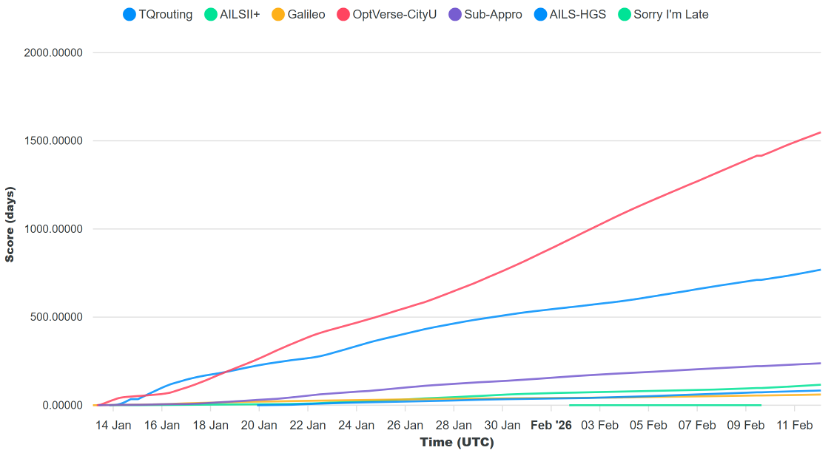The width and height of the screenshot is (832, 454).
Task: Click the red circle marker beside OptVerse-CityU
Action: [342, 15]
